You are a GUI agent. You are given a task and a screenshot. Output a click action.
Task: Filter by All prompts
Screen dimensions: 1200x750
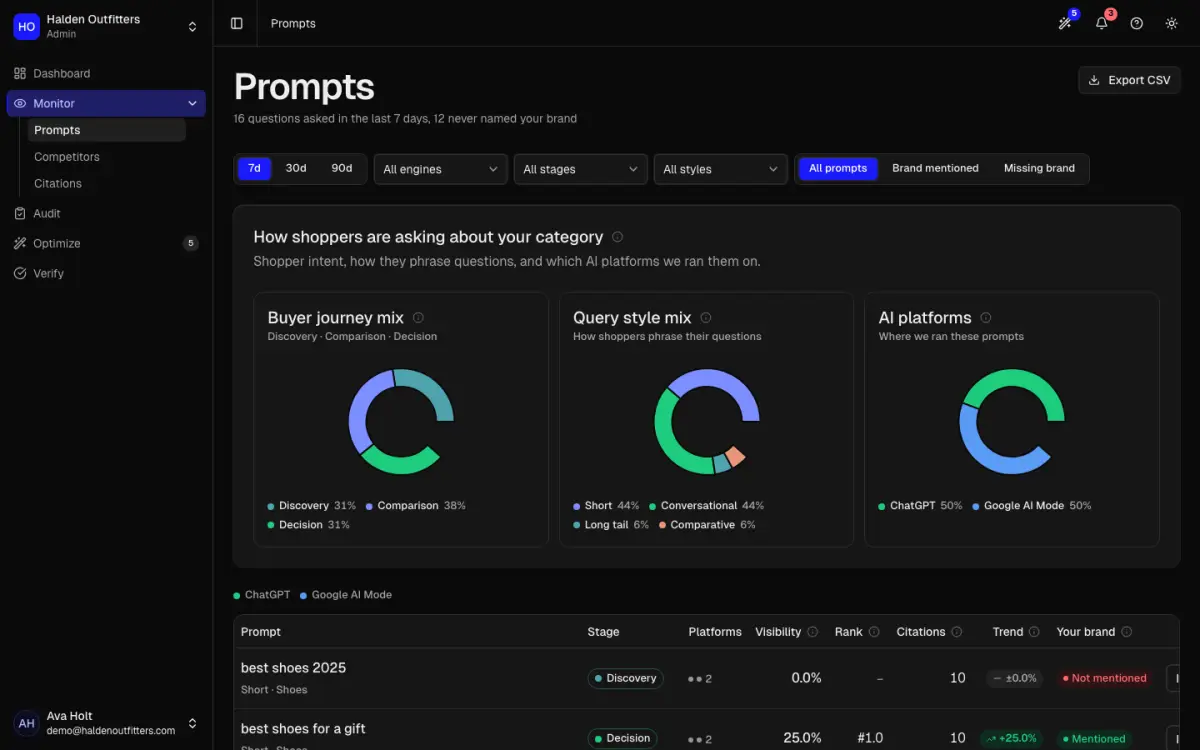[838, 168]
